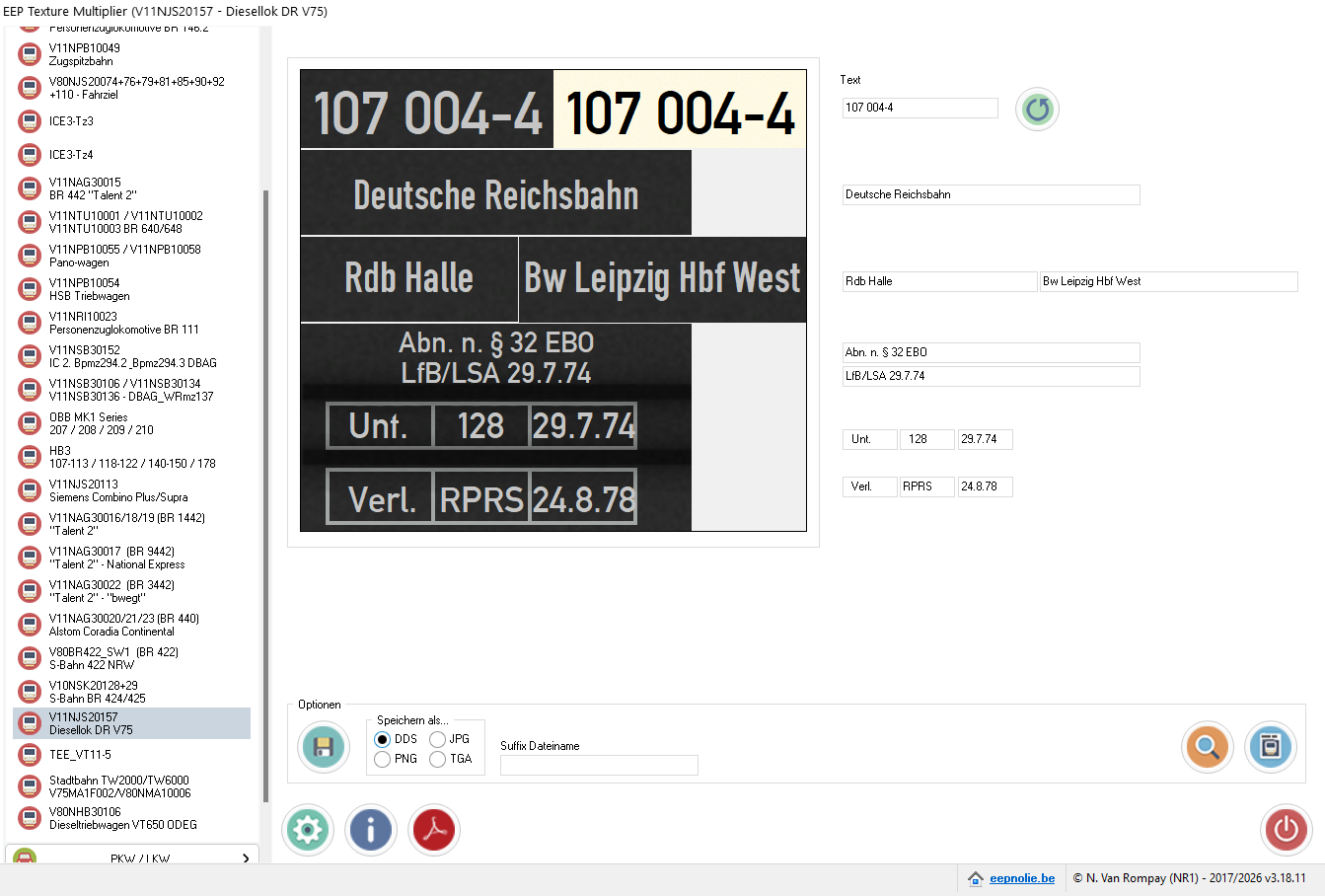Click the Suffix Dateiname input field
The image size is (1325, 896).
pyautogui.click(x=599, y=765)
